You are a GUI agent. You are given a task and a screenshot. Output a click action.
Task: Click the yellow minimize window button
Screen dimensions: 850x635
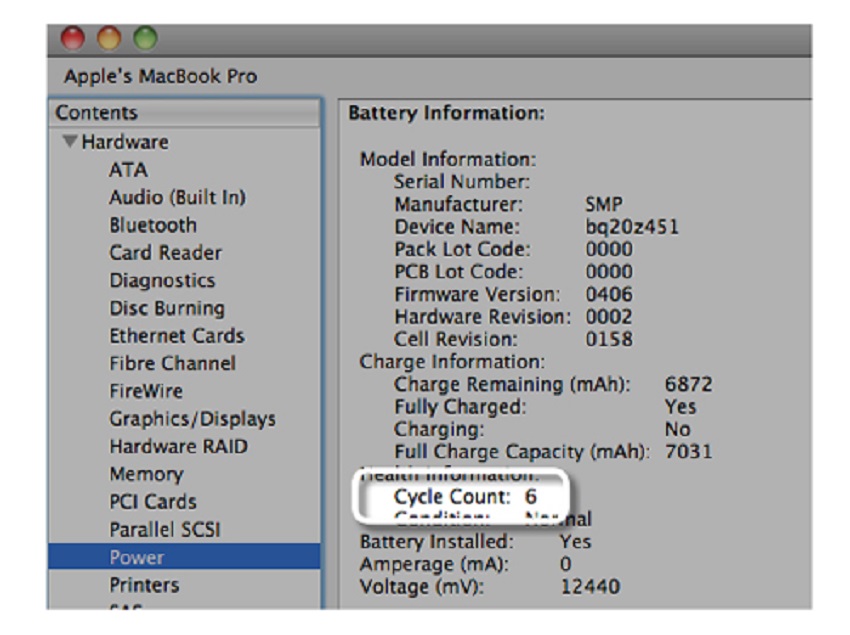[109, 39]
